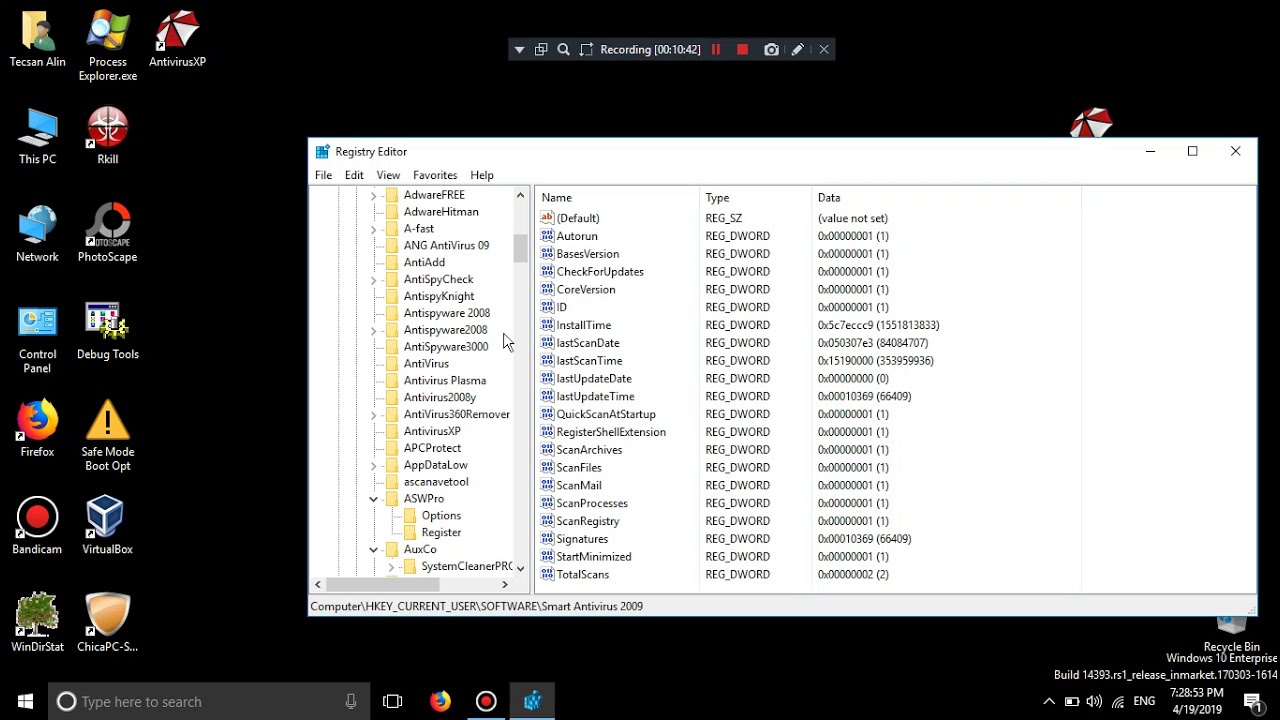Open Task View on the taskbar
Viewport: 1280px width, 720px height.
click(x=393, y=701)
